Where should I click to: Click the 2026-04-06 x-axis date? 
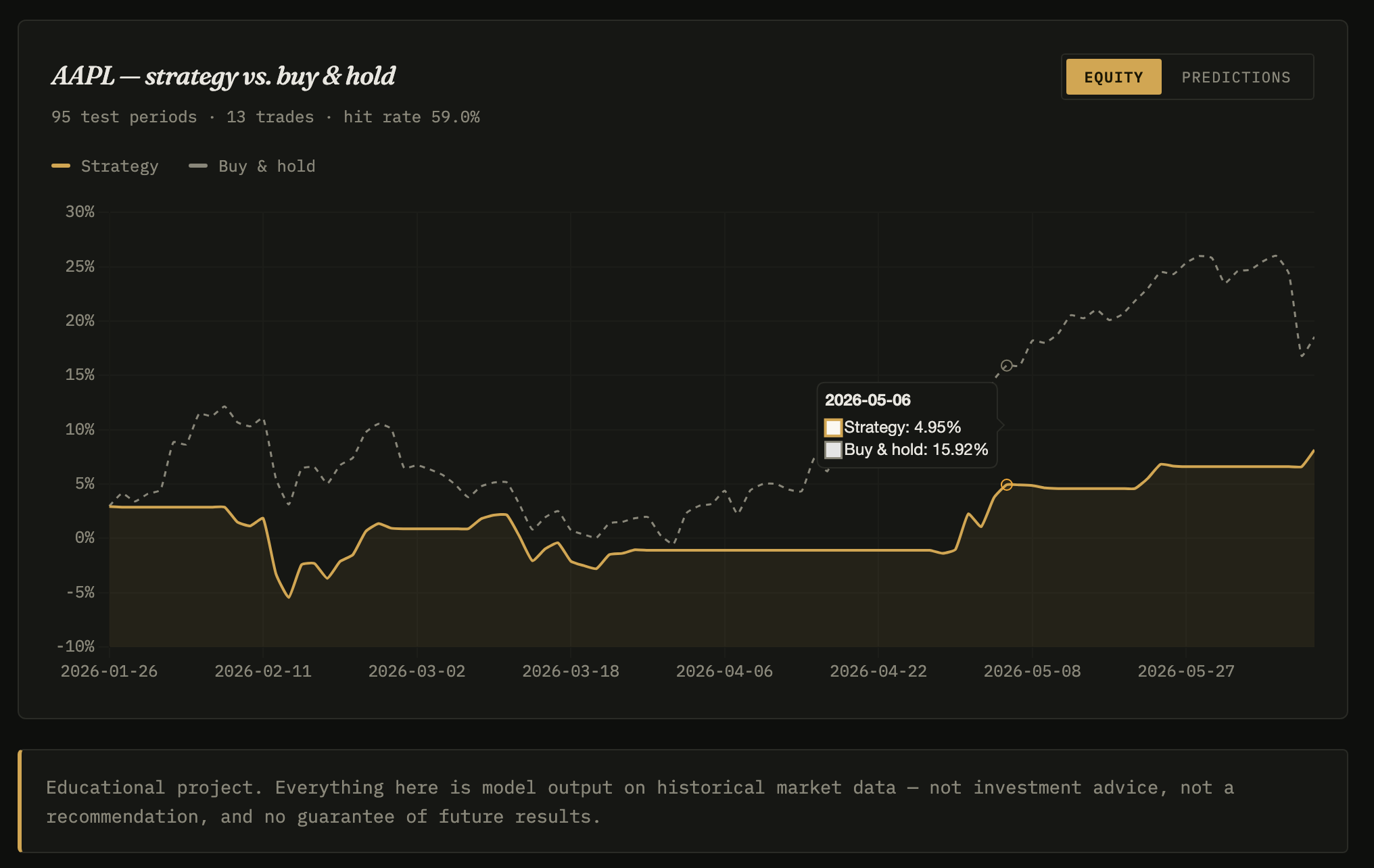coord(724,671)
